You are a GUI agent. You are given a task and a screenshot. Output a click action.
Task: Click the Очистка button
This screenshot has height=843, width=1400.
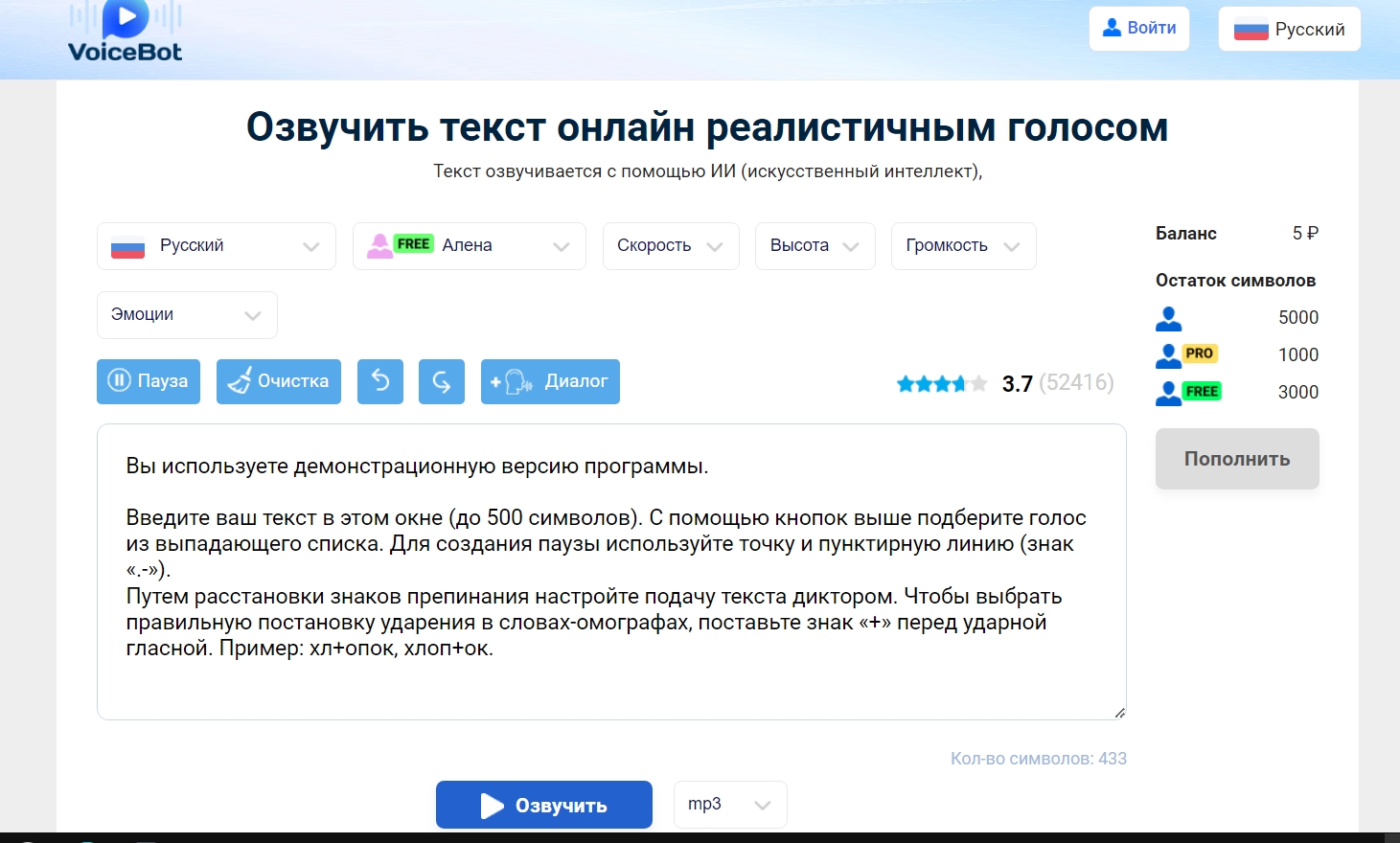click(279, 381)
